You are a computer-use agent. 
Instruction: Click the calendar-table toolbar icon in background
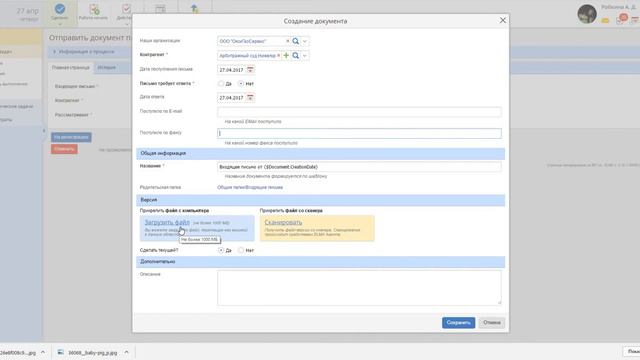coord(160,9)
